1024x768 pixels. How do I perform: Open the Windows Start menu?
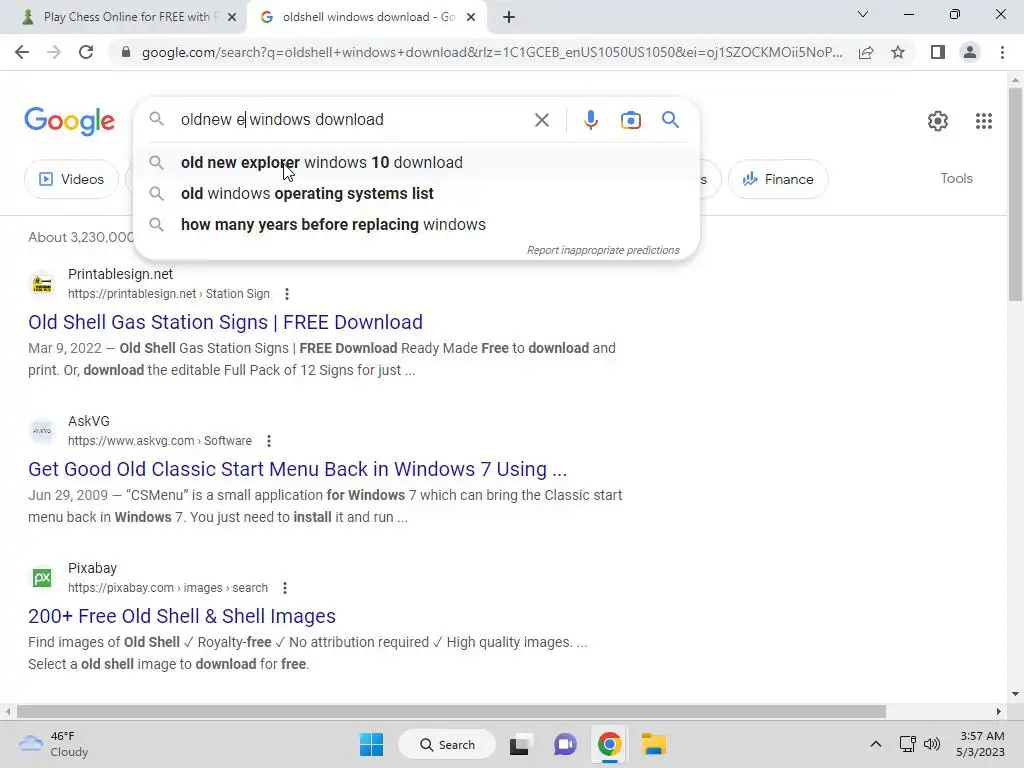tap(372, 744)
